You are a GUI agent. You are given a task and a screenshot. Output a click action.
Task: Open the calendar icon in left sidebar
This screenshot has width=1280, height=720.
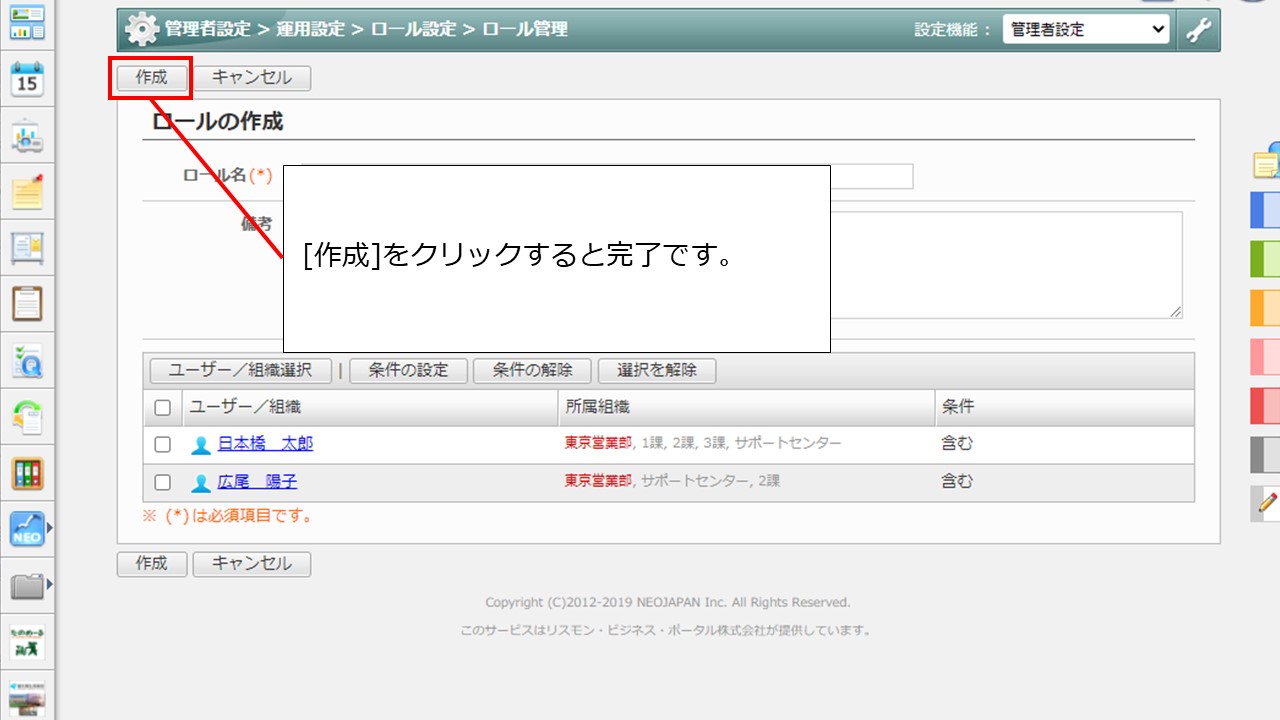(27, 79)
